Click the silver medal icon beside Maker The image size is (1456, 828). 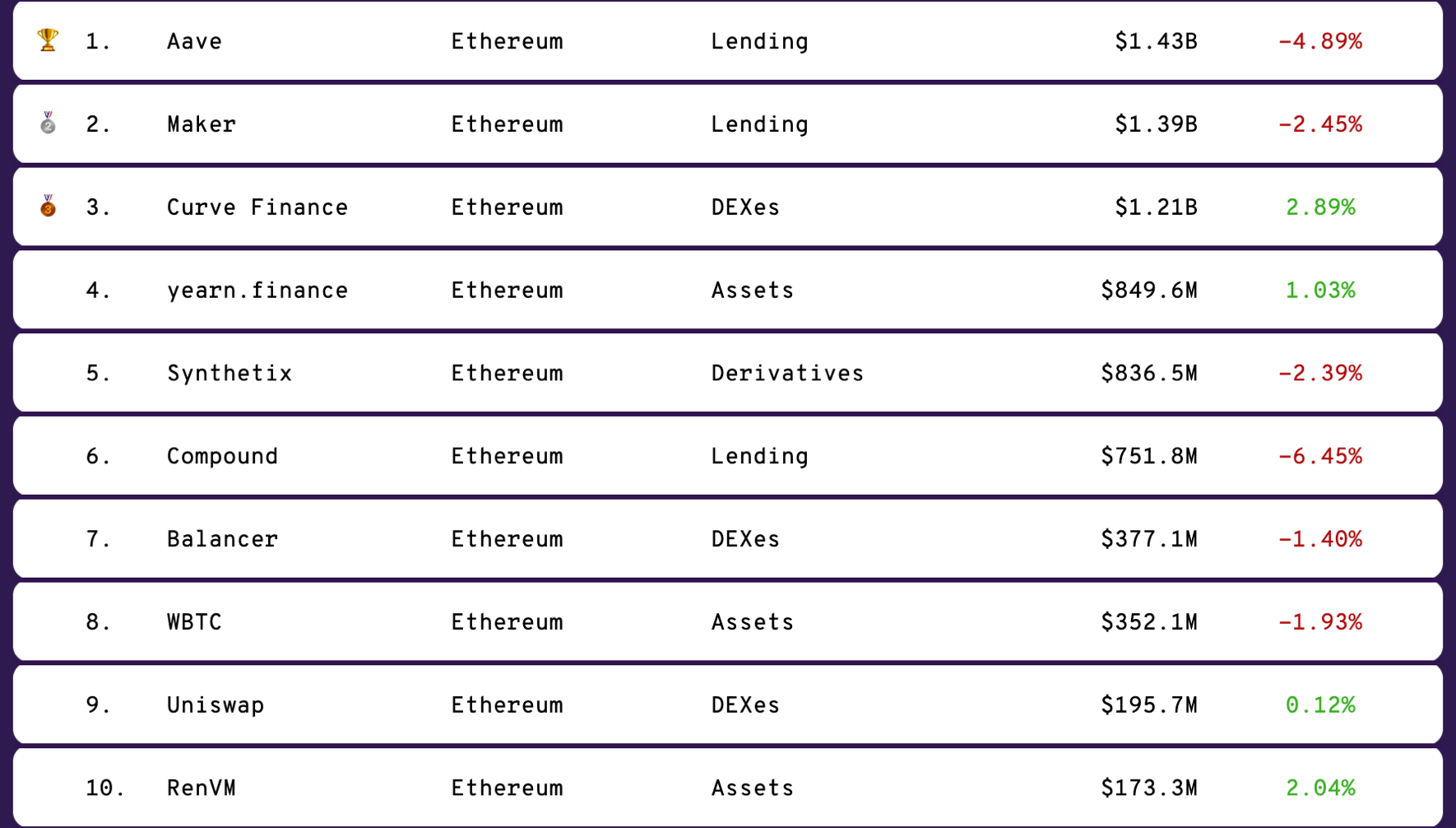coord(48,123)
